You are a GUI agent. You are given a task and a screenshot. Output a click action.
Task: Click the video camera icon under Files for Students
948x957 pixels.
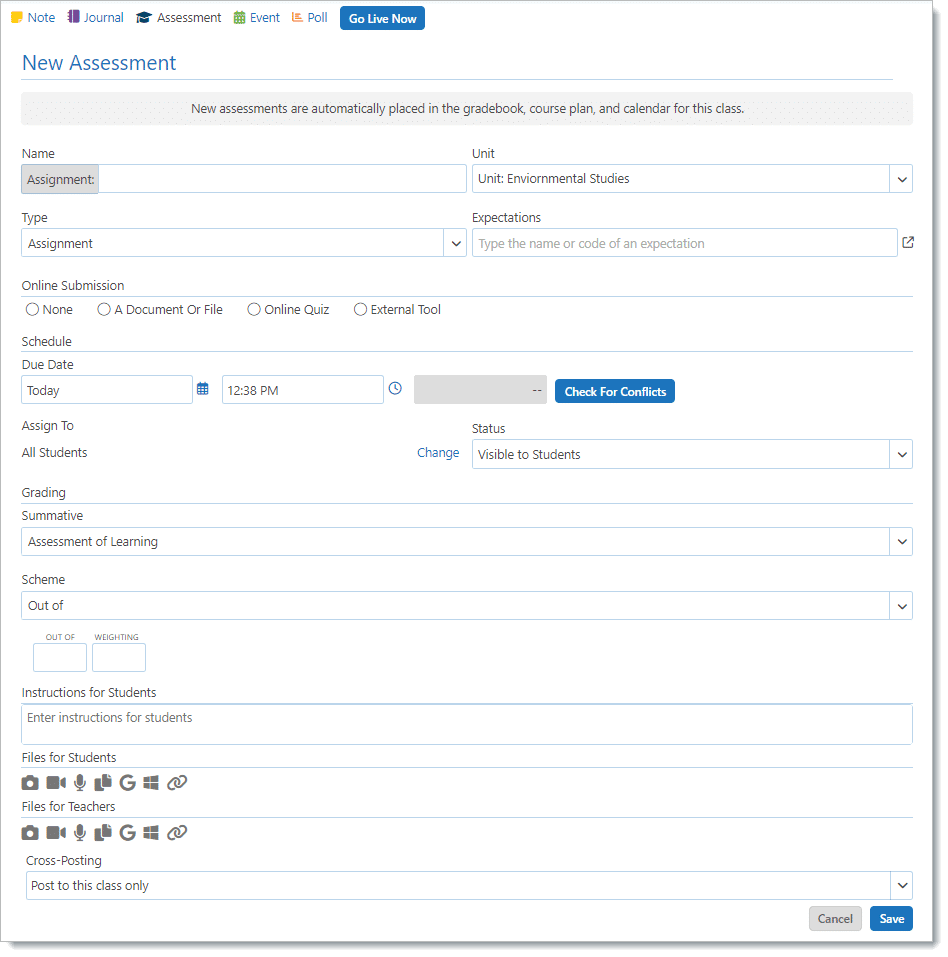56,783
